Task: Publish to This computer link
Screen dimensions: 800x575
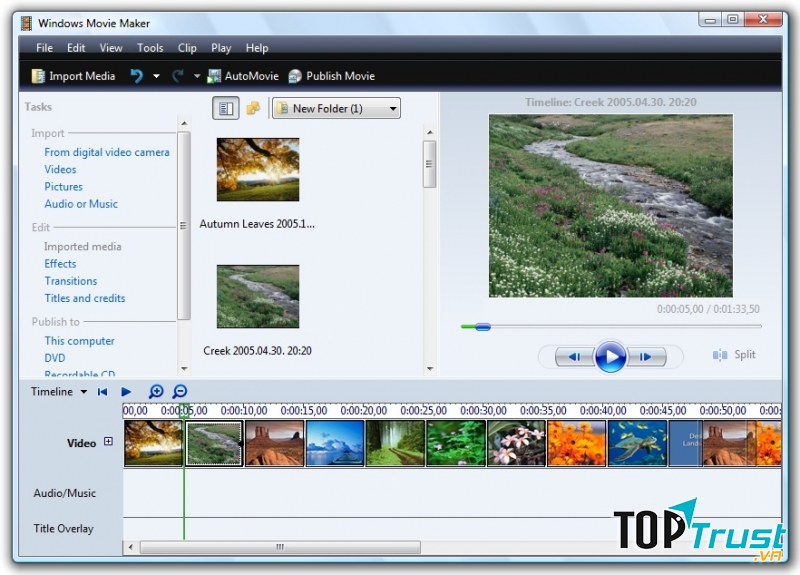Action: pyautogui.click(x=79, y=341)
